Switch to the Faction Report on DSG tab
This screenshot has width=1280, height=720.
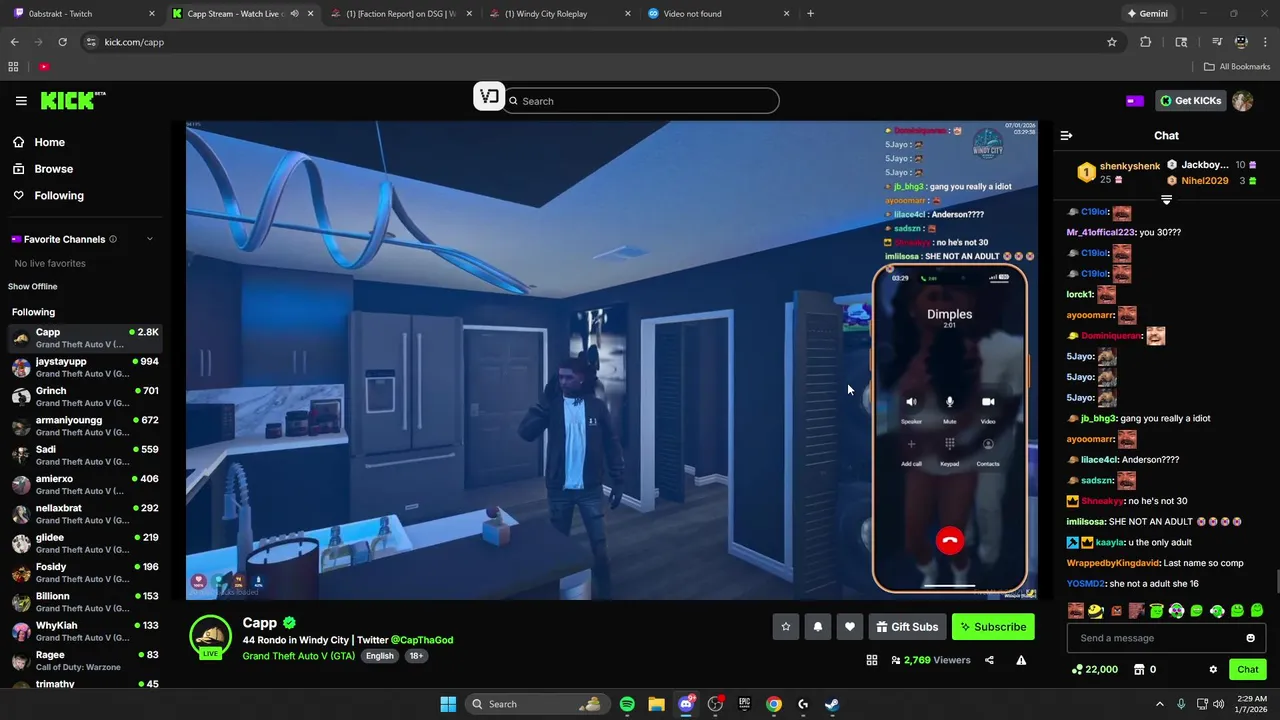tap(400, 14)
